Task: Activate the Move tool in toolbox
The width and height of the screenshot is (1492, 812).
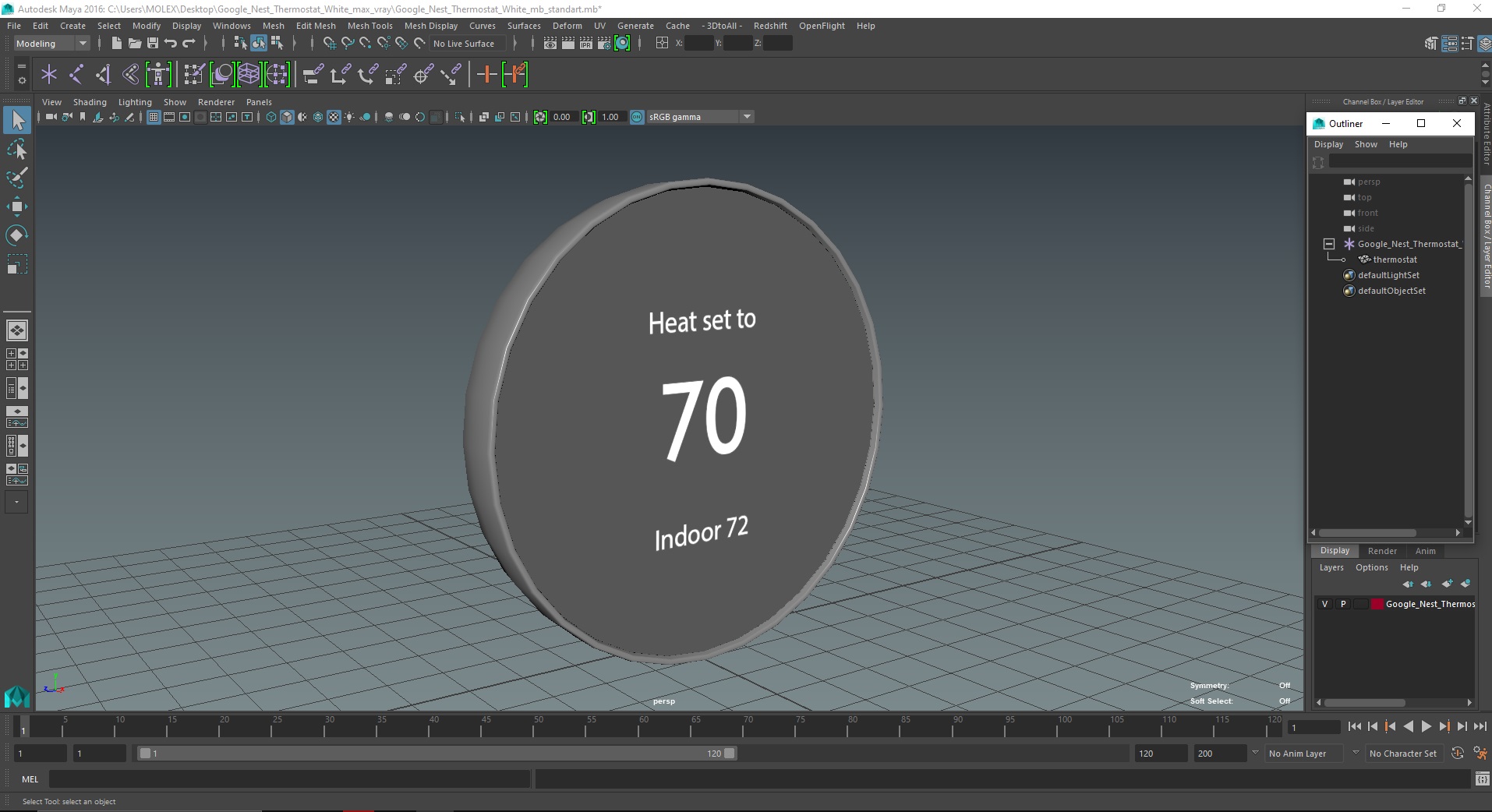Action: click(x=16, y=207)
